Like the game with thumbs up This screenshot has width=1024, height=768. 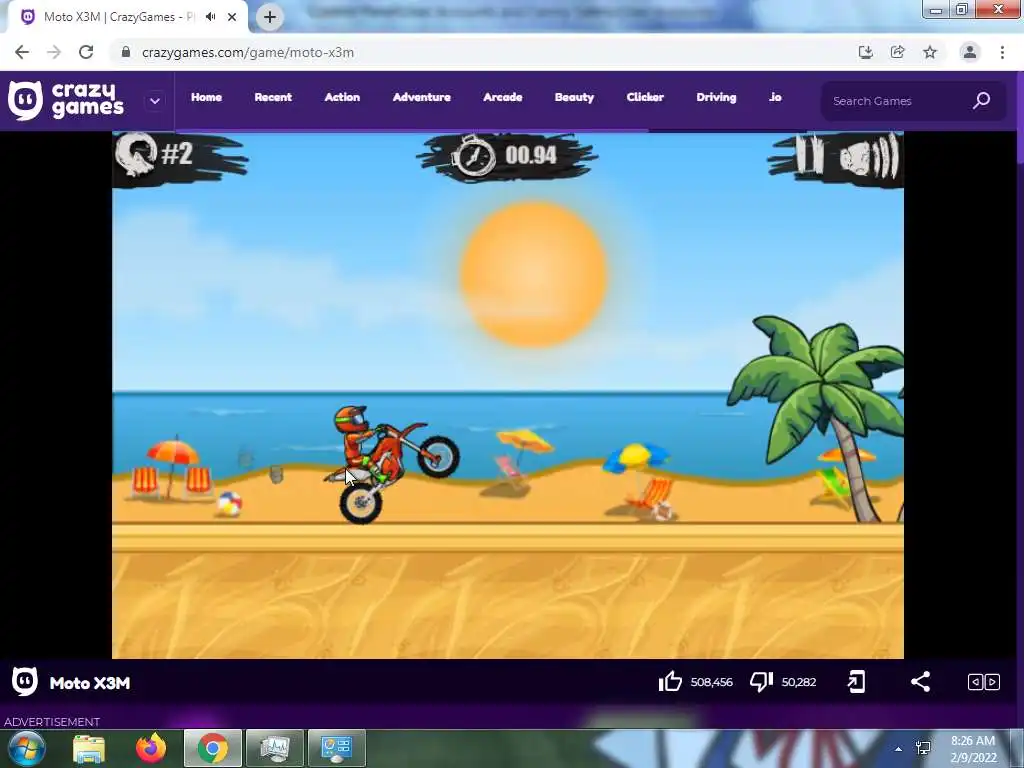(x=671, y=682)
